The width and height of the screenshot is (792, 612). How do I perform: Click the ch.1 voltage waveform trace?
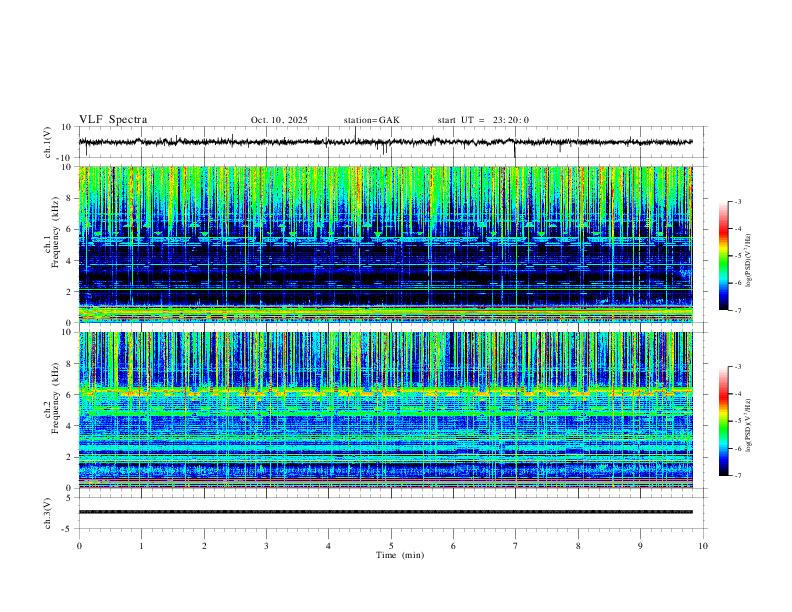(x=385, y=142)
